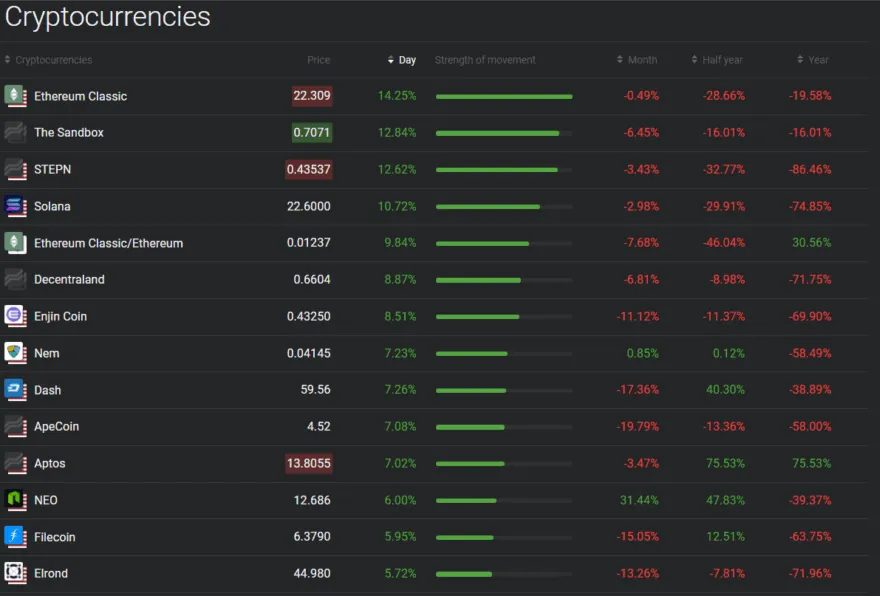The height and width of the screenshot is (596, 880).
Task: Open the STEPN link
Action: (52, 169)
